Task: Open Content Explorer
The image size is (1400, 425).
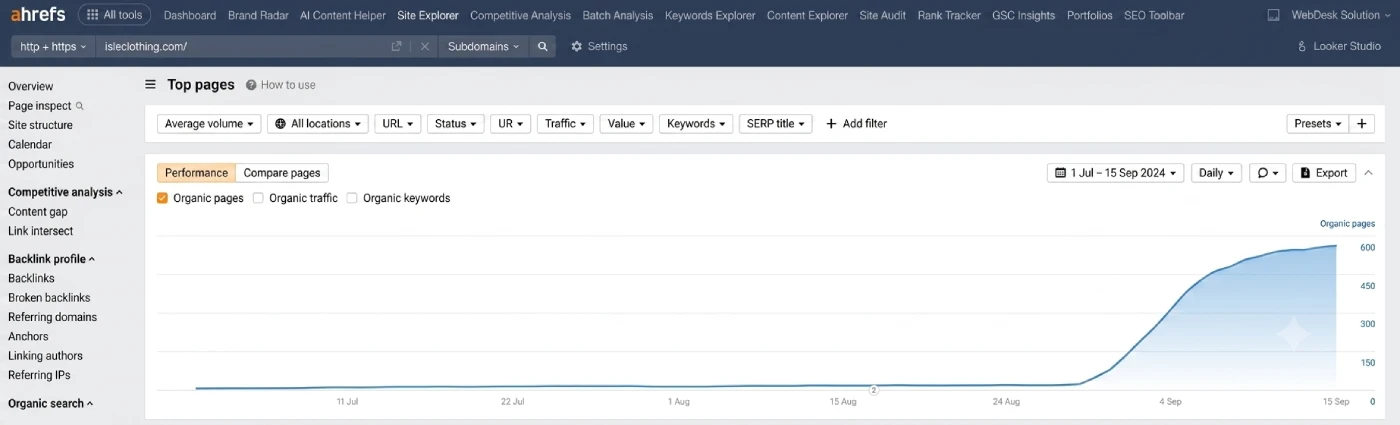Action: [x=807, y=15]
